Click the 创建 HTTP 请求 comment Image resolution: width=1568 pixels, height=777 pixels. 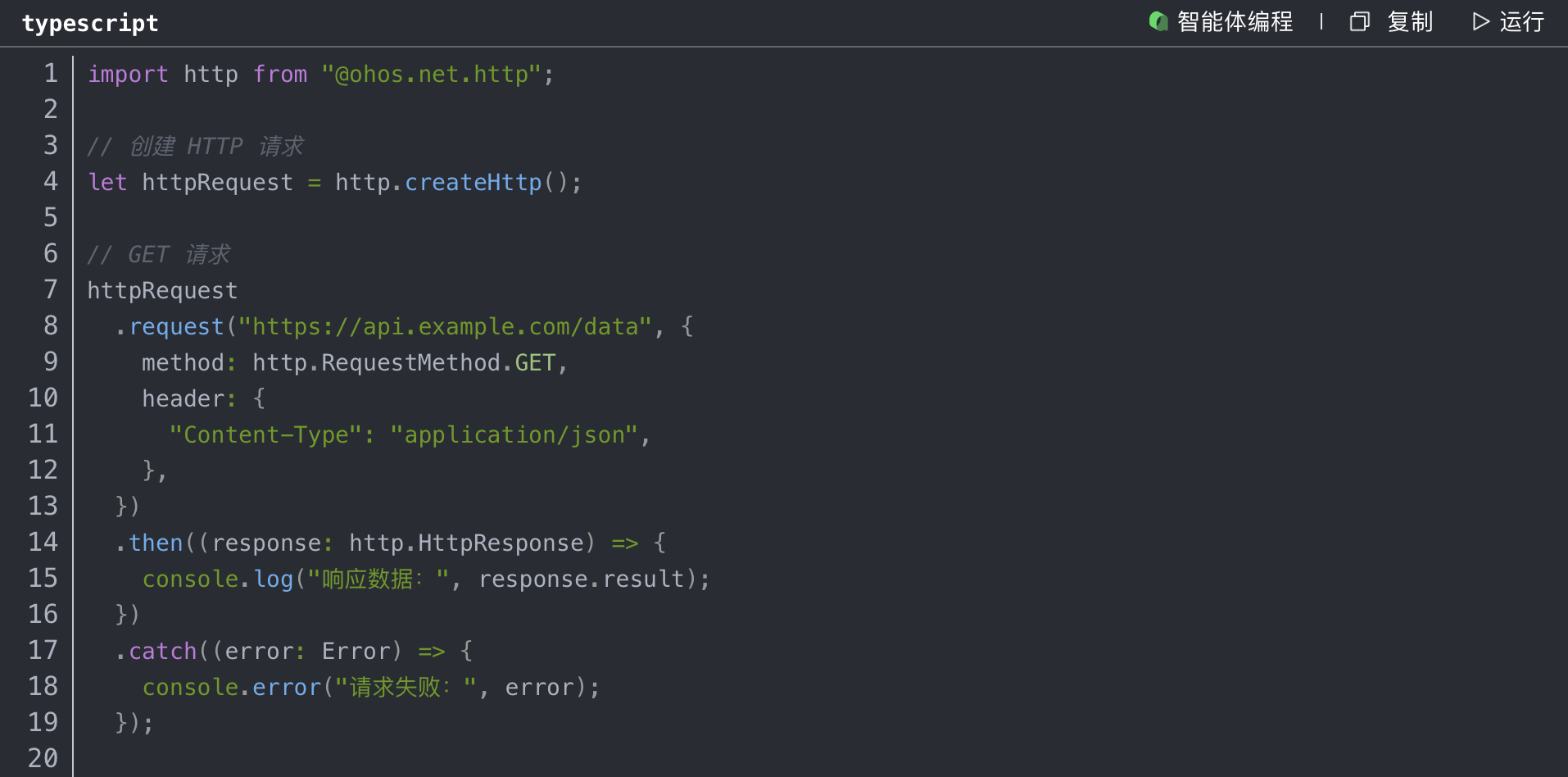(x=196, y=146)
